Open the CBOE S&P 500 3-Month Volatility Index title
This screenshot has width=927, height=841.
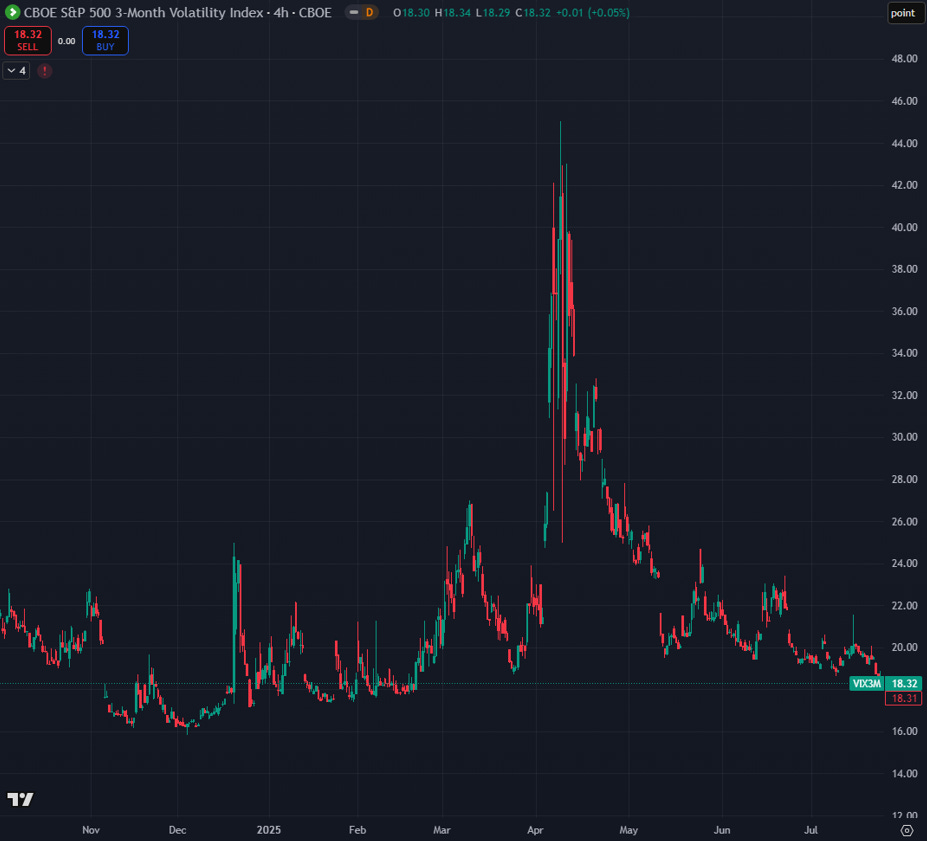[177, 12]
